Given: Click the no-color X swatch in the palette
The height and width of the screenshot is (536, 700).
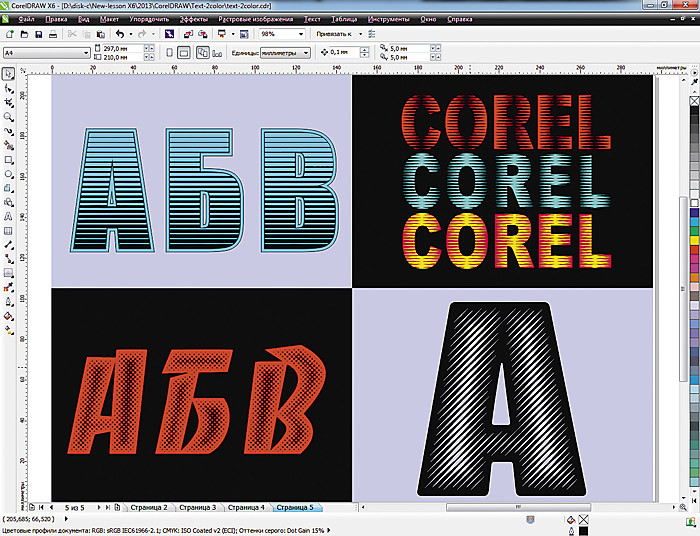Looking at the screenshot, I should coord(694,101).
